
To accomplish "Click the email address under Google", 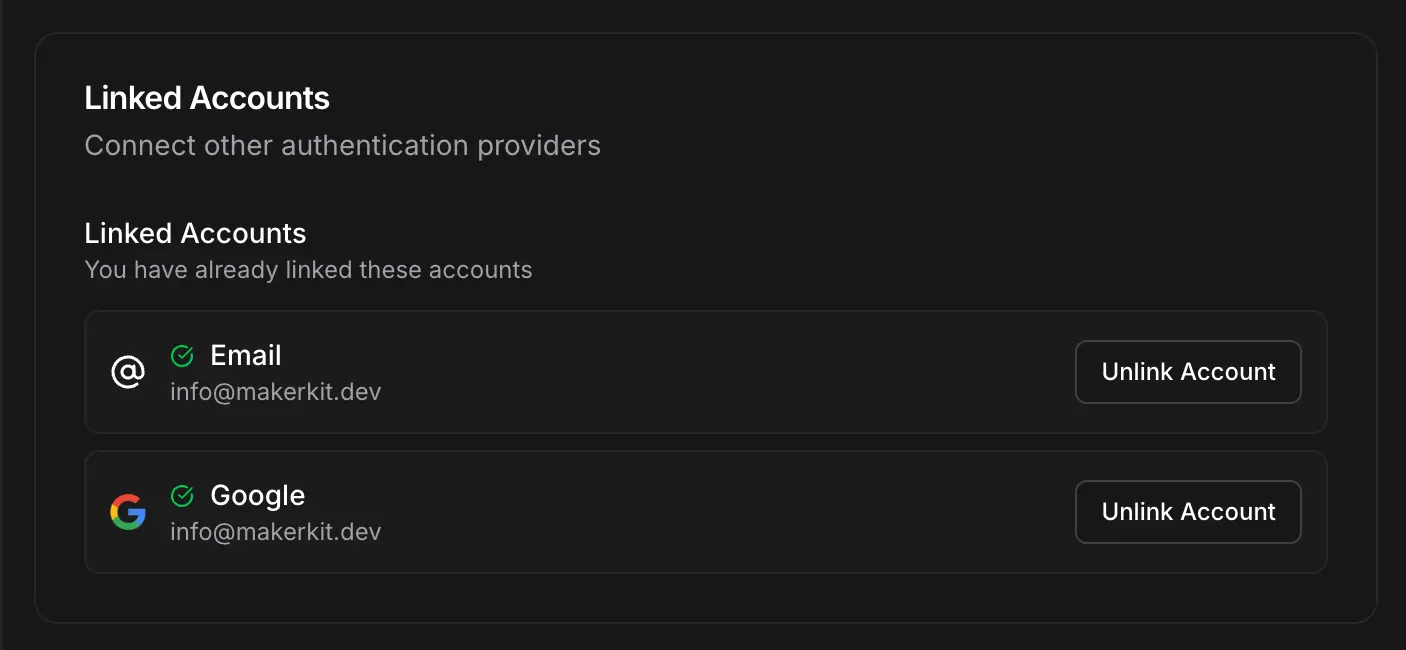I will [275, 531].
